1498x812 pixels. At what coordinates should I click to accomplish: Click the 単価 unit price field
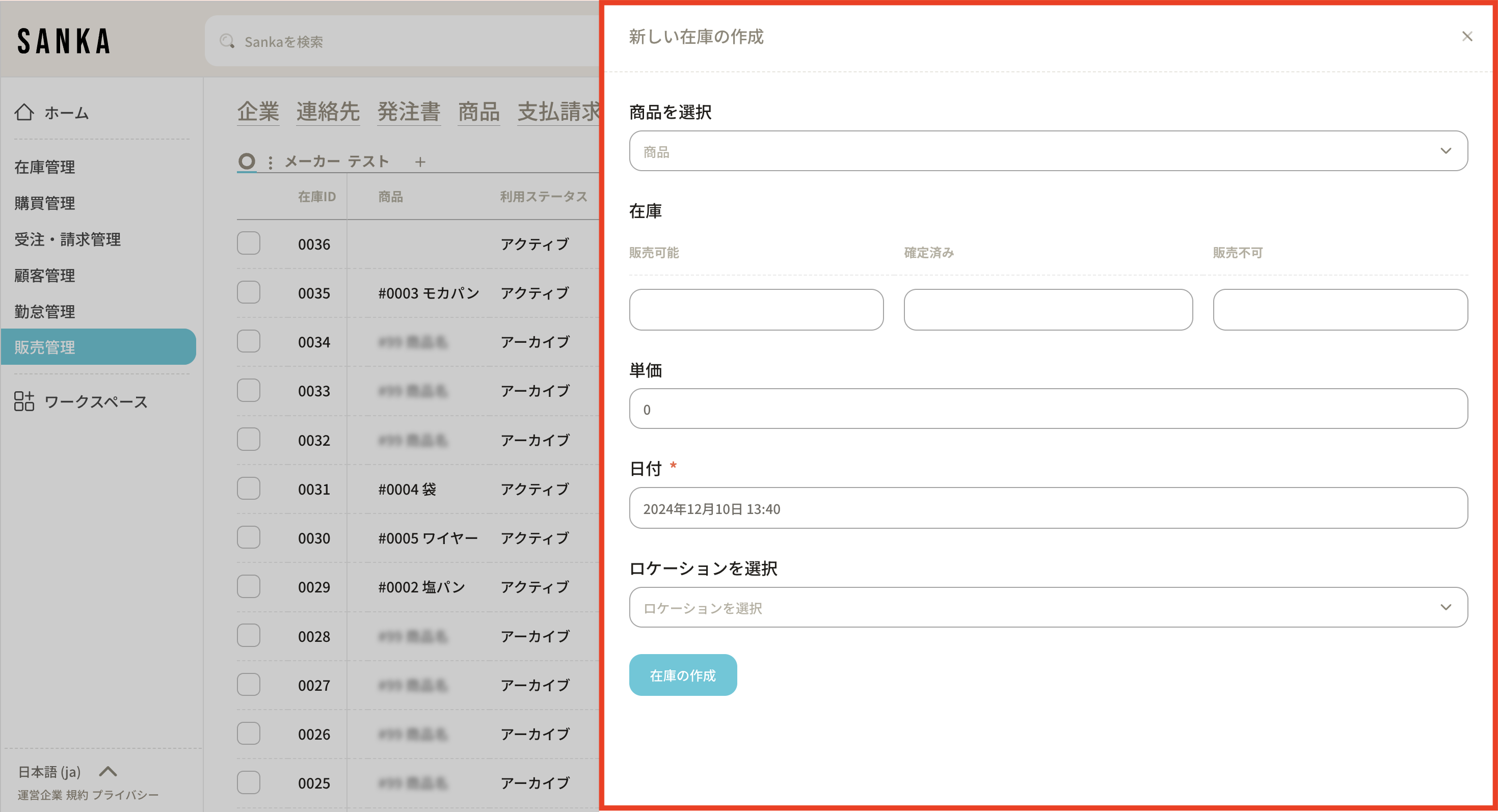pos(1048,409)
